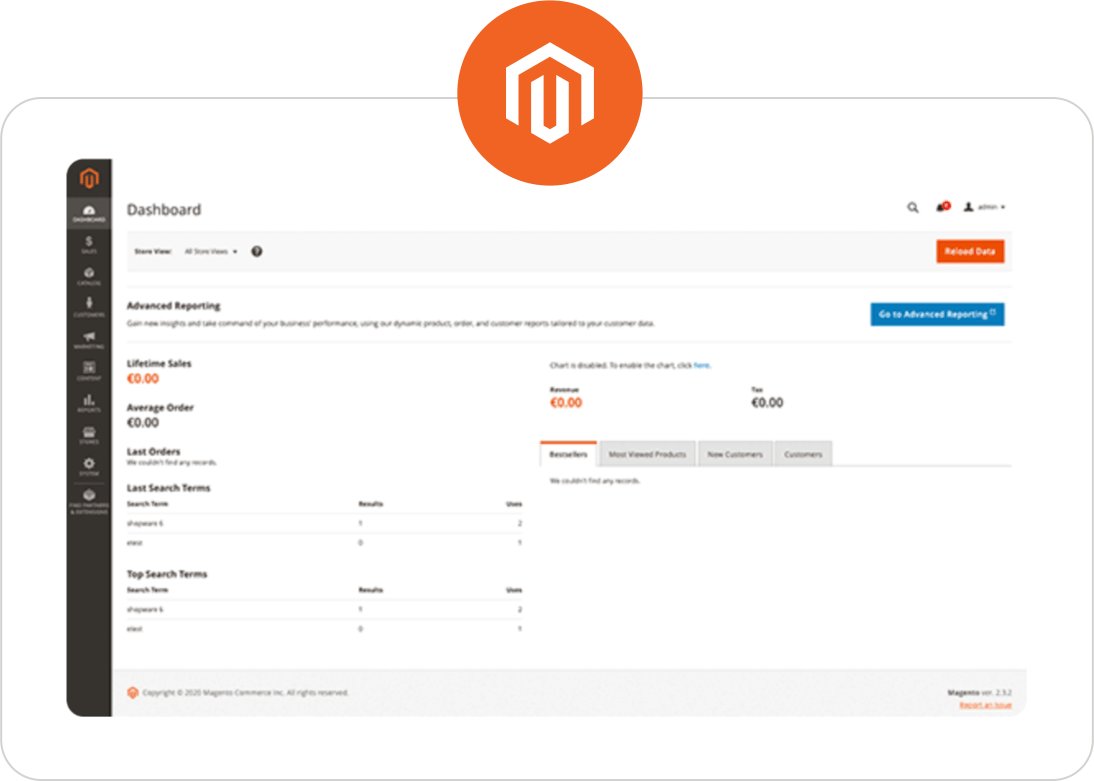
Task: Click Go to Advanced Reporting button
Action: (937, 314)
